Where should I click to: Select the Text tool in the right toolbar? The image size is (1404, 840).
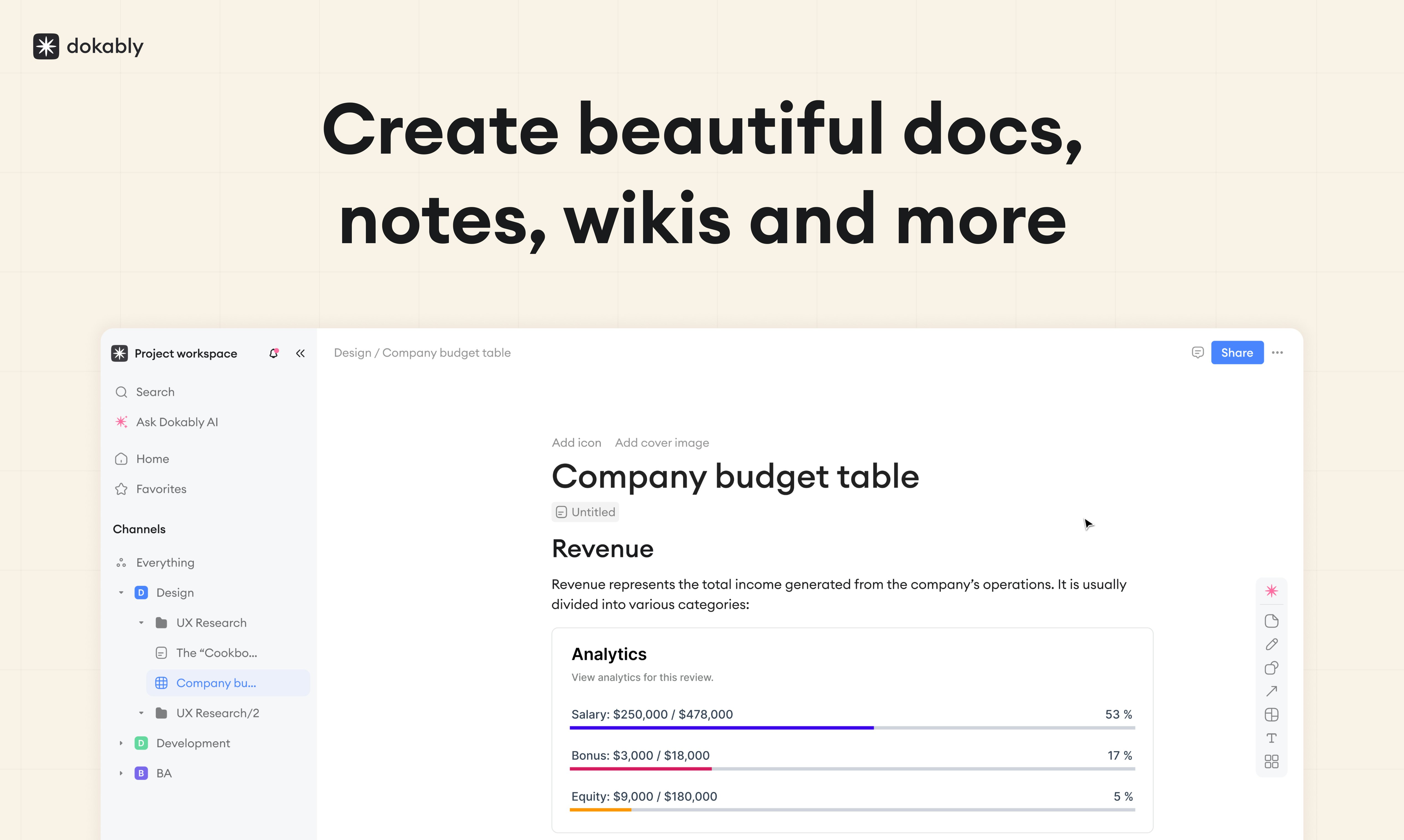(x=1272, y=737)
